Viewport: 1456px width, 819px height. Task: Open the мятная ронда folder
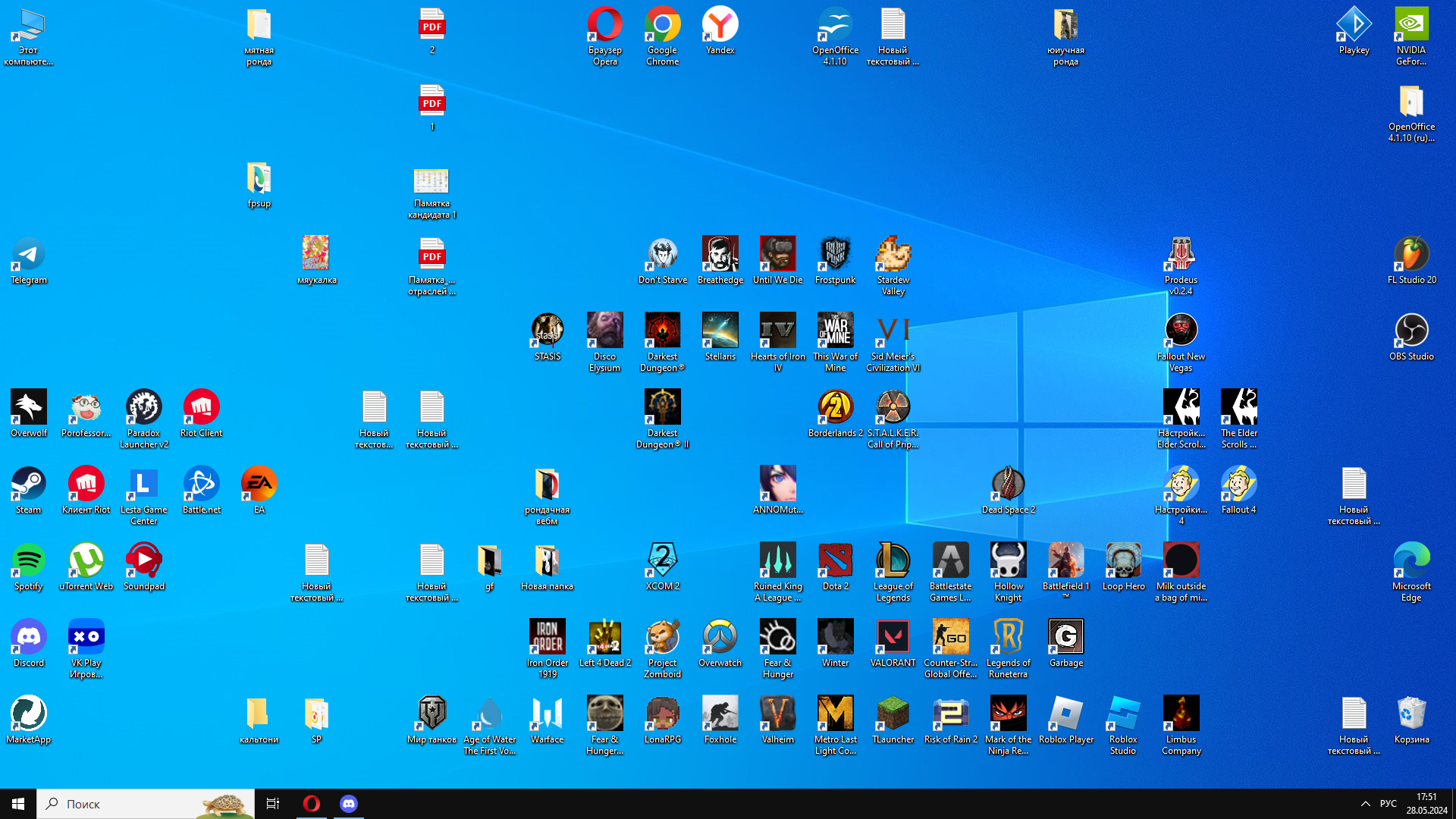259,36
